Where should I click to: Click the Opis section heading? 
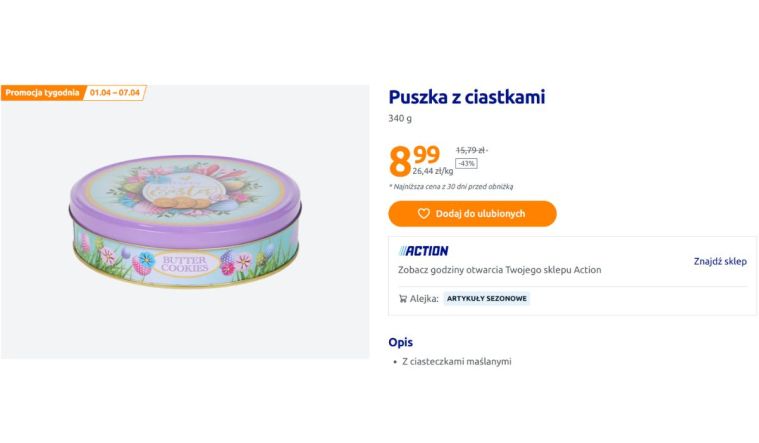400,342
